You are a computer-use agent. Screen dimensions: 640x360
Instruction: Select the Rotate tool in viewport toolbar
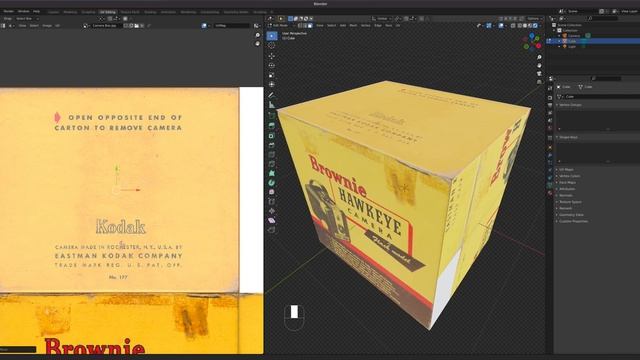pyautogui.click(x=272, y=65)
